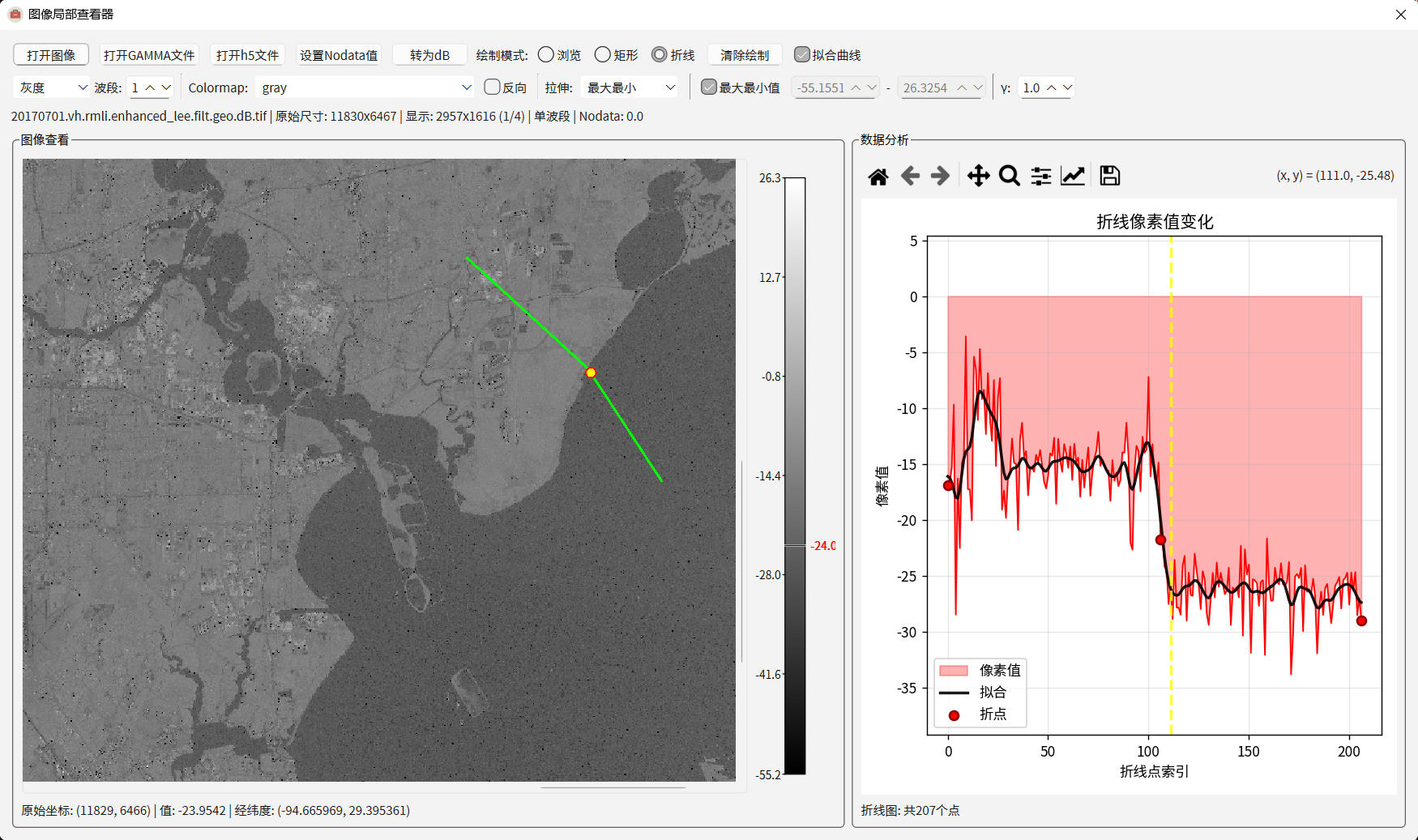Enable the 反向 checkbox

tap(492, 87)
